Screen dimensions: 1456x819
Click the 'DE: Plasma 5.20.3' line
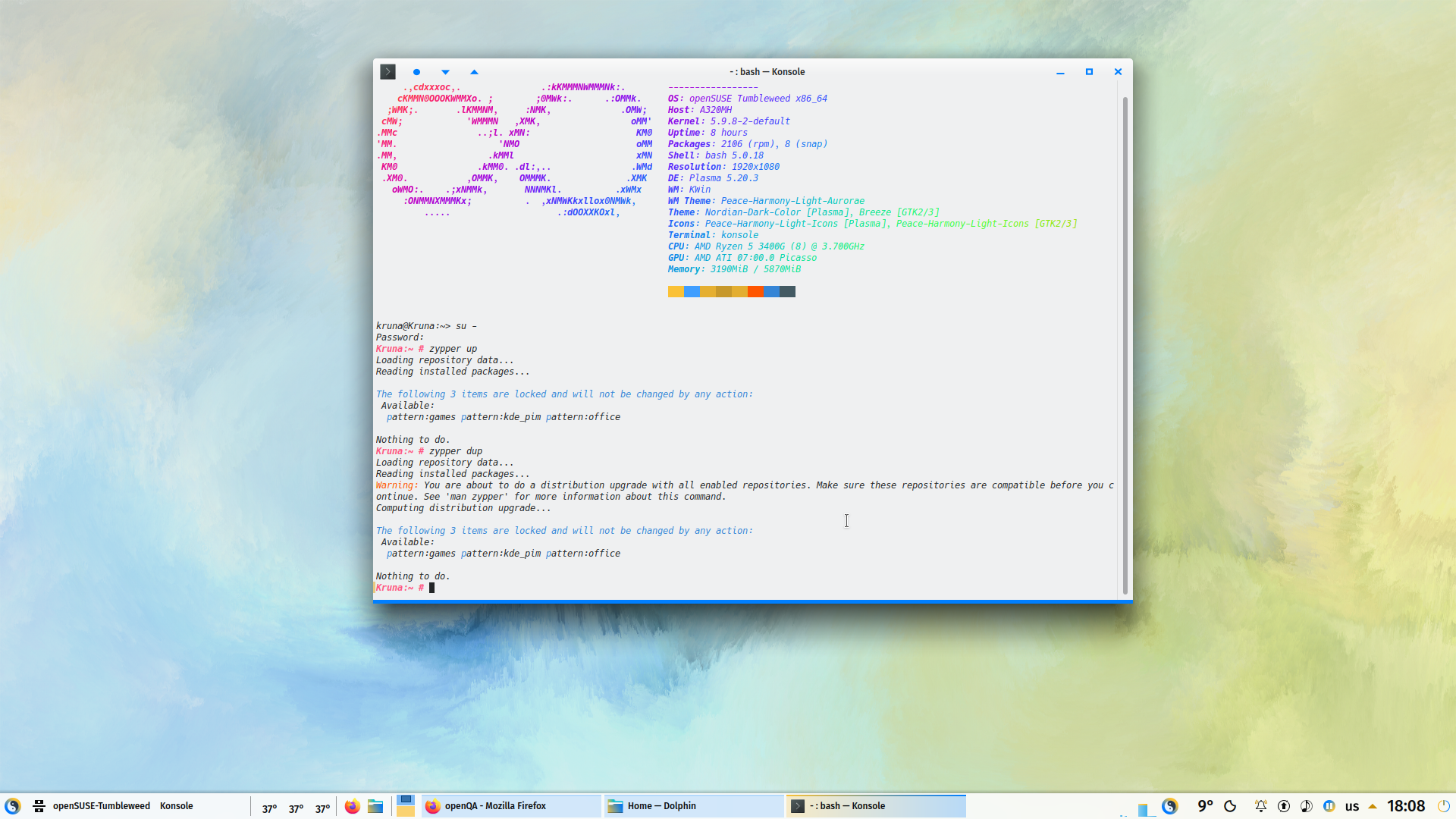pos(713,178)
